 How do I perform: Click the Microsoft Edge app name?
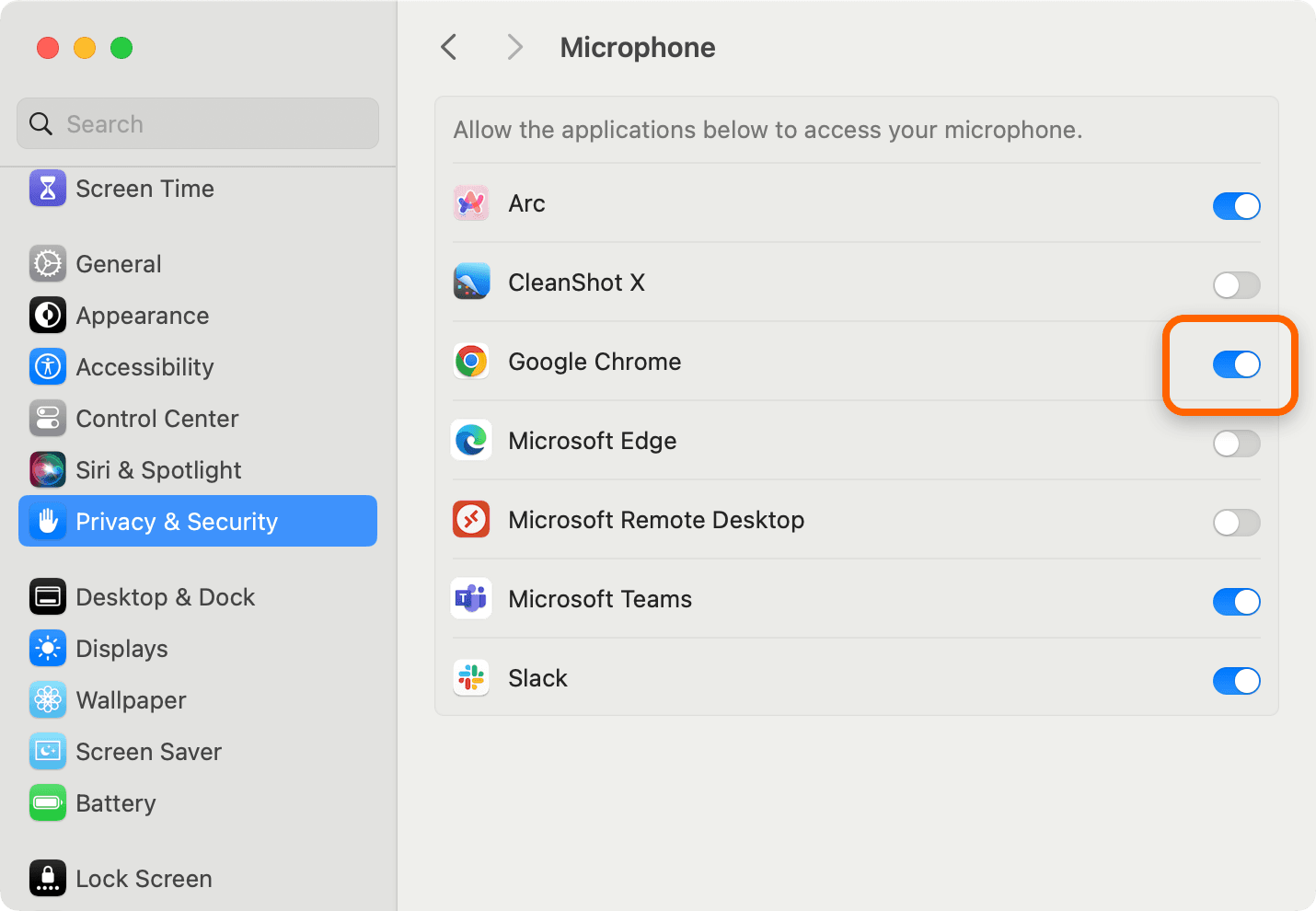pyautogui.click(x=592, y=441)
